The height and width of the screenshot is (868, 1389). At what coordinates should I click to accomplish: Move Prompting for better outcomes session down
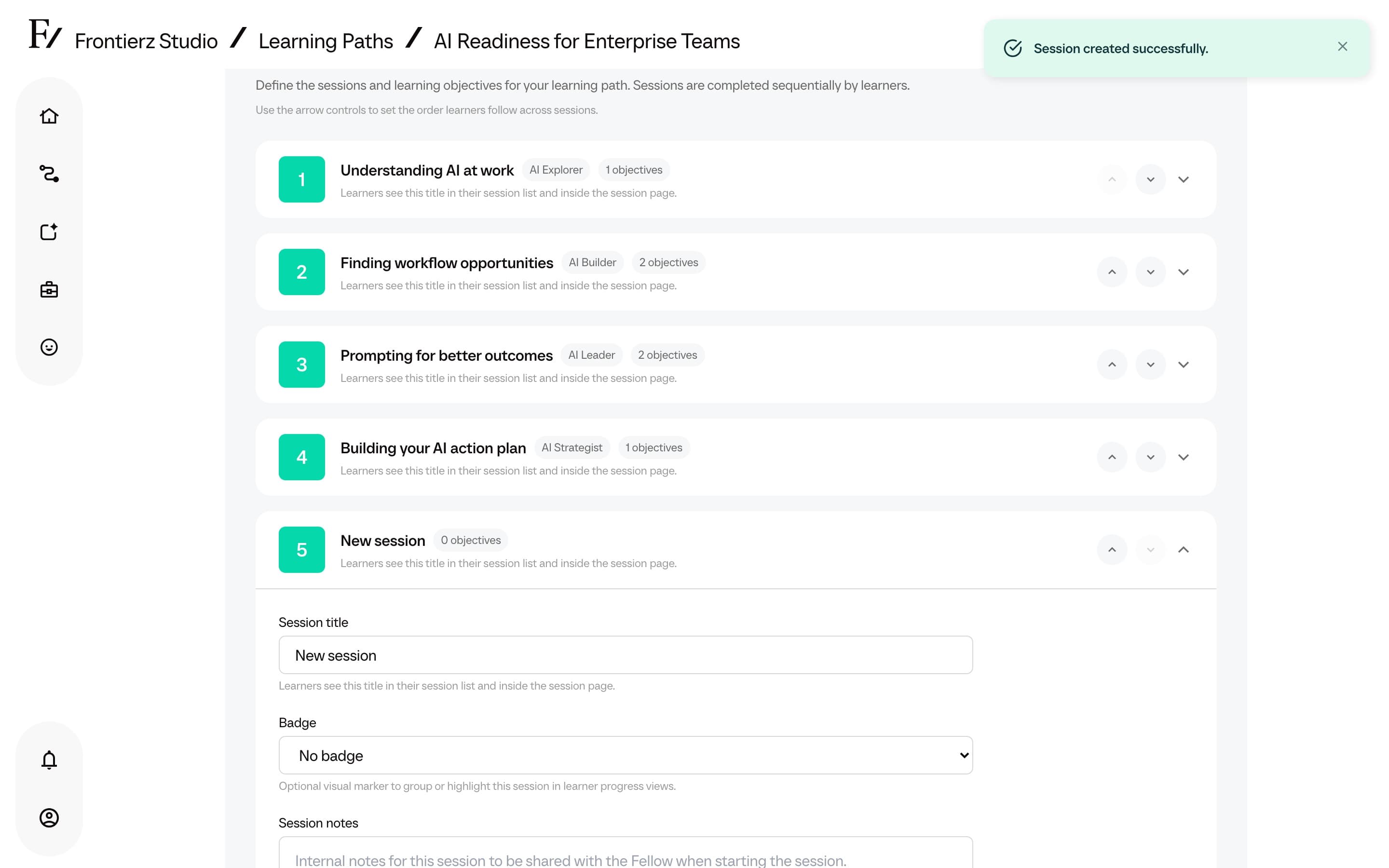1150,365
